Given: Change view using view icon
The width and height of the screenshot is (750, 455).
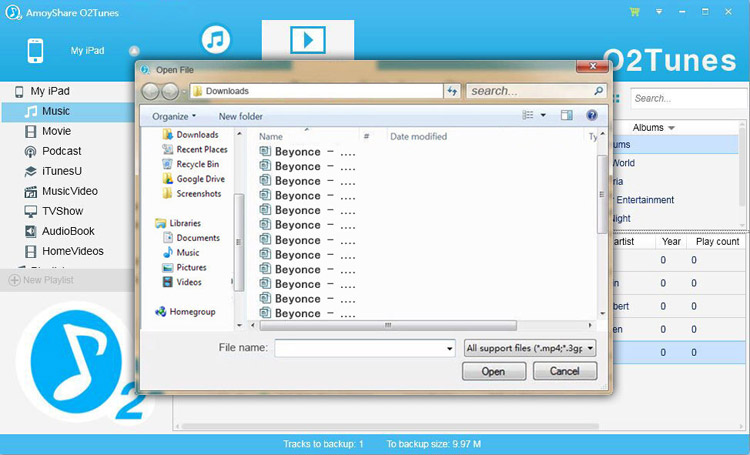Looking at the screenshot, I should point(528,115).
